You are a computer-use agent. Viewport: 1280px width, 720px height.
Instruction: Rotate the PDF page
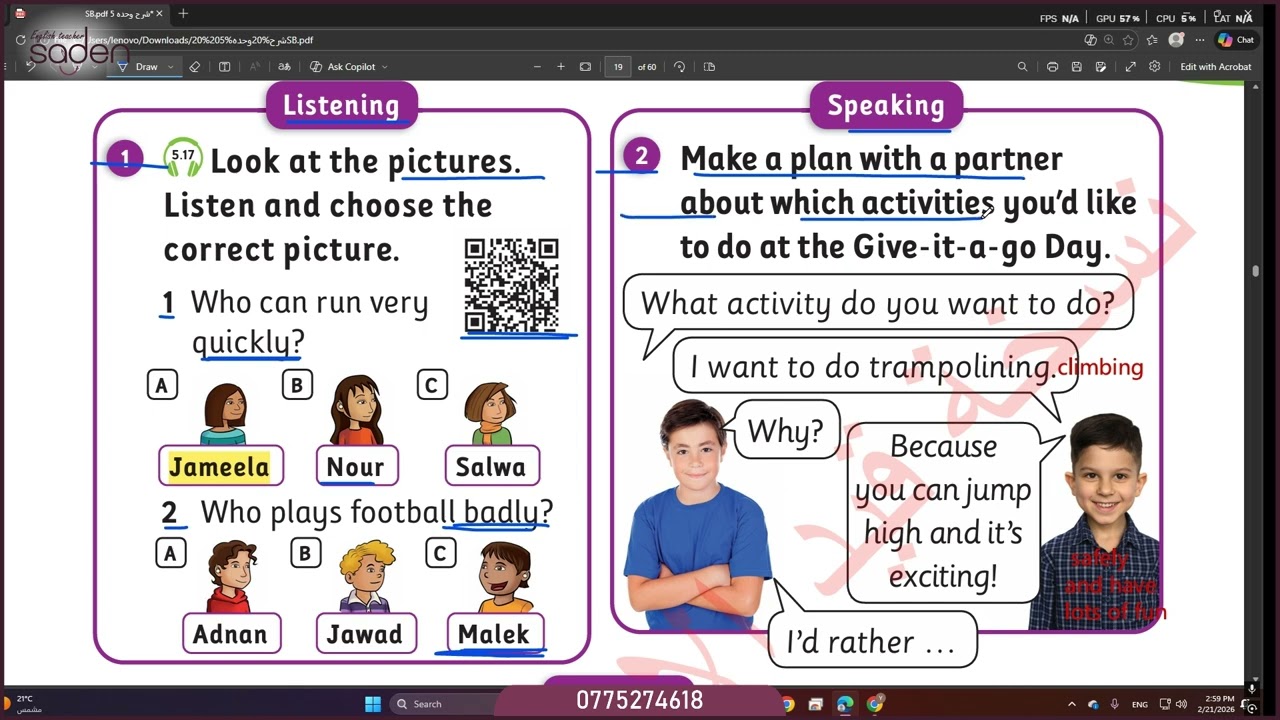(680, 67)
